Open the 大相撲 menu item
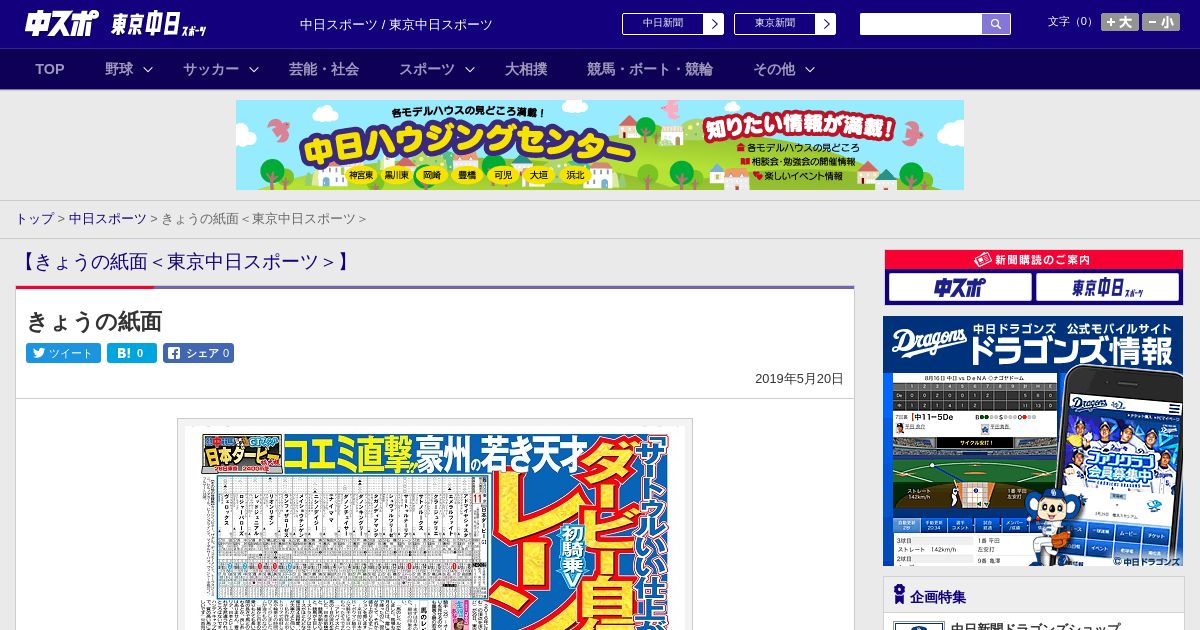 coord(526,69)
